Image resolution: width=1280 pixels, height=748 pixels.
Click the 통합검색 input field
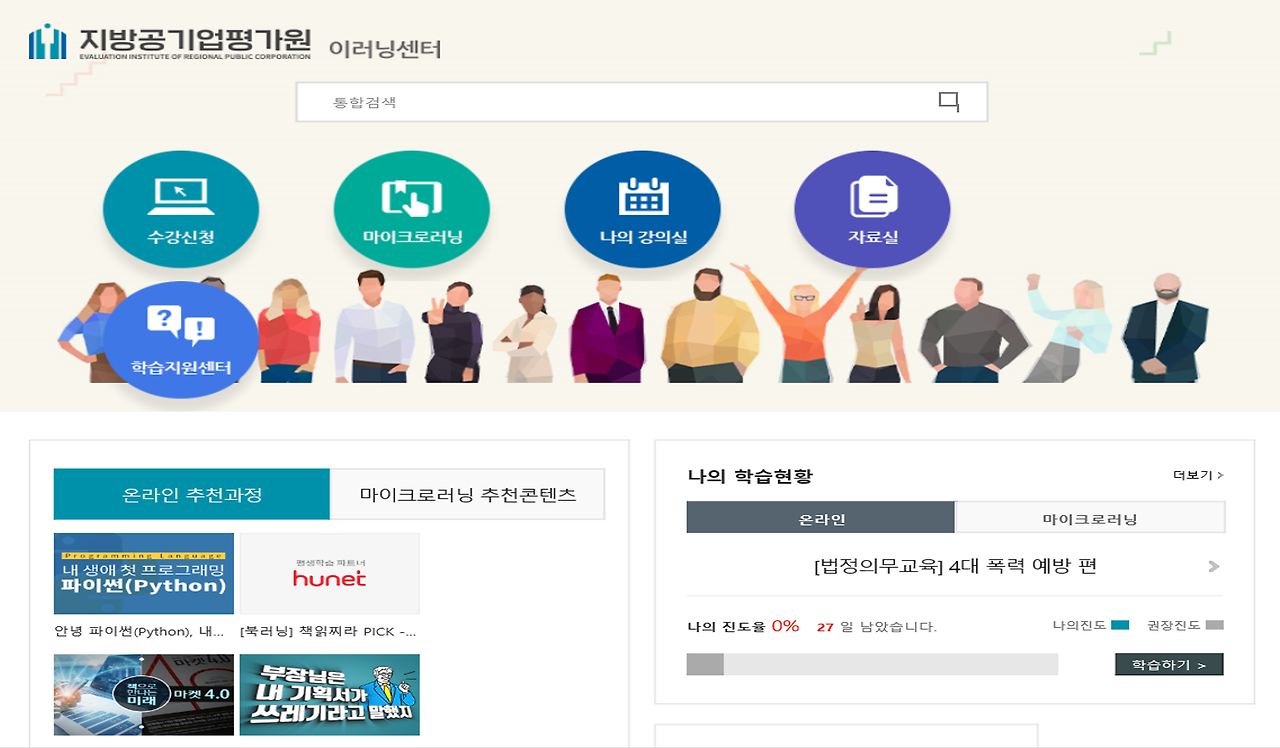point(642,102)
